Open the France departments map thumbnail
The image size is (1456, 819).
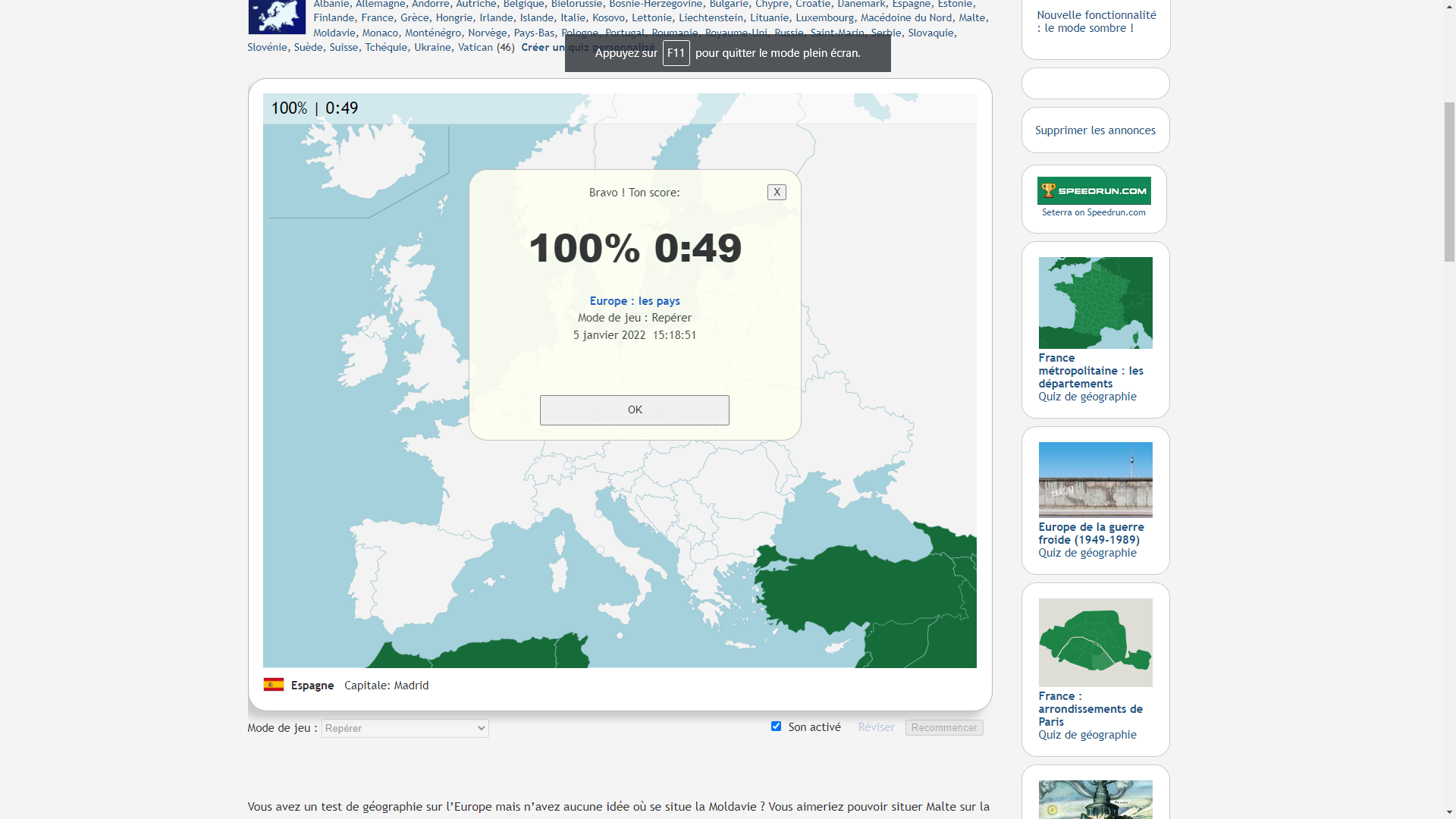click(1095, 303)
